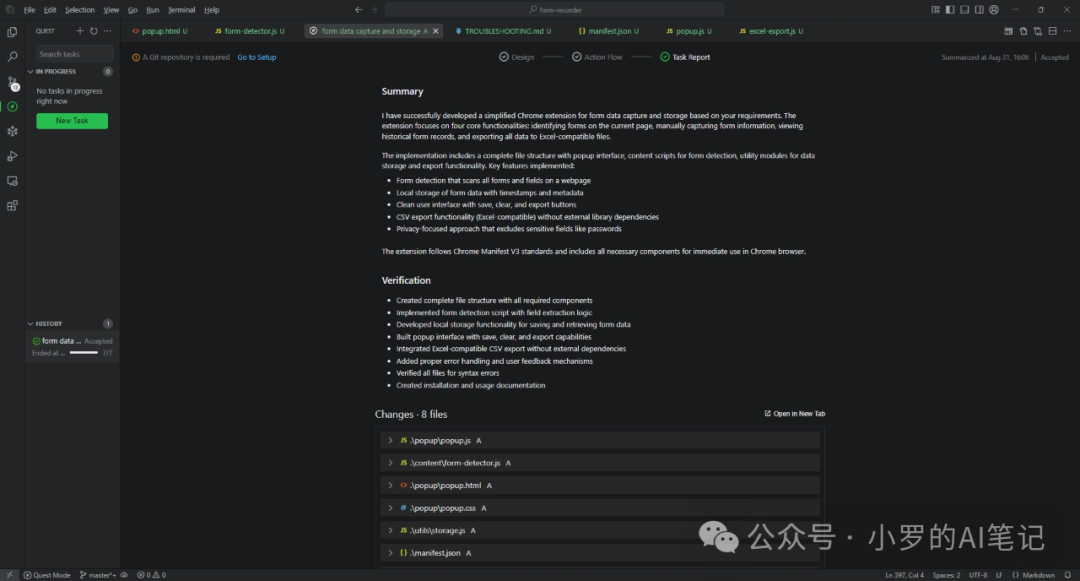Follow the Go to Setup link

[256, 57]
